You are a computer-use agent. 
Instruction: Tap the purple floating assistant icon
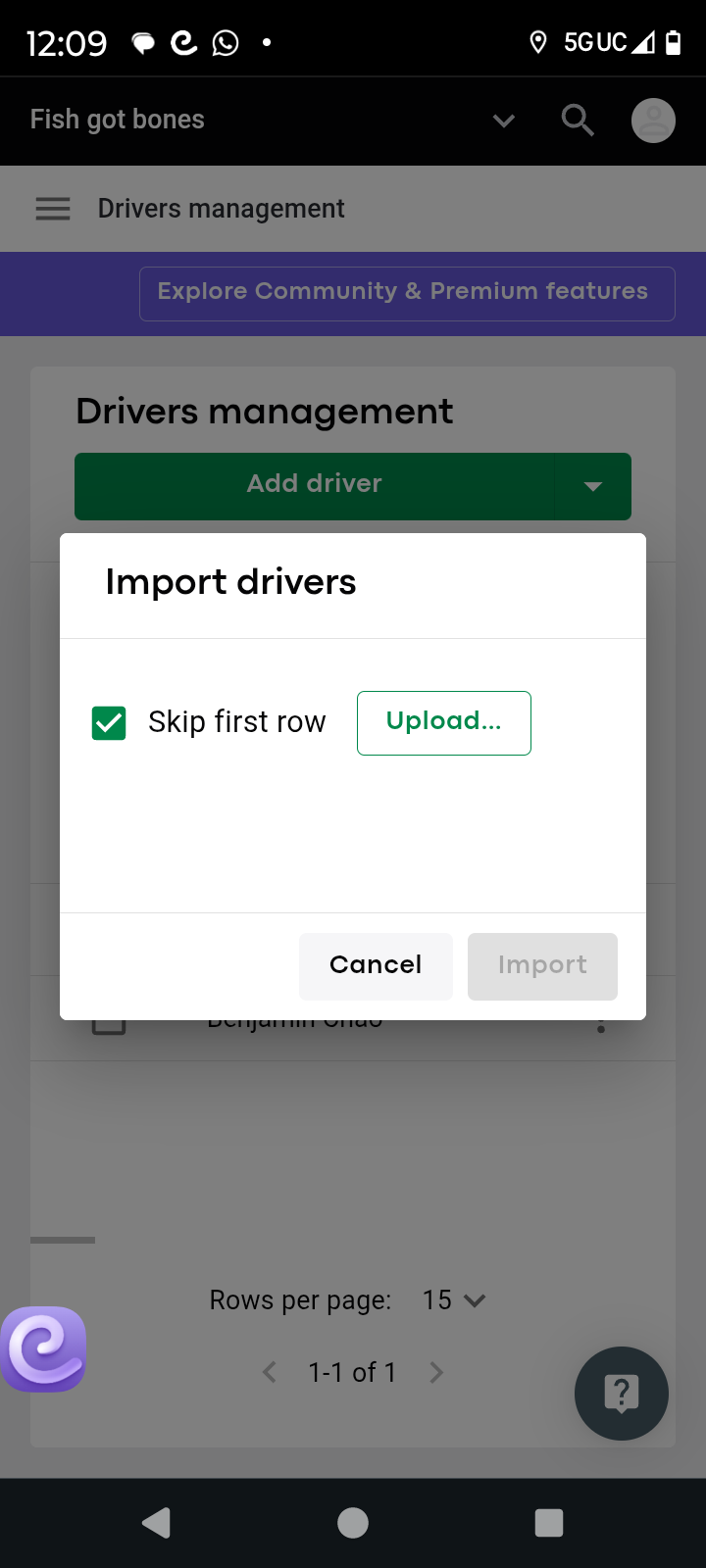[44, 1349]
